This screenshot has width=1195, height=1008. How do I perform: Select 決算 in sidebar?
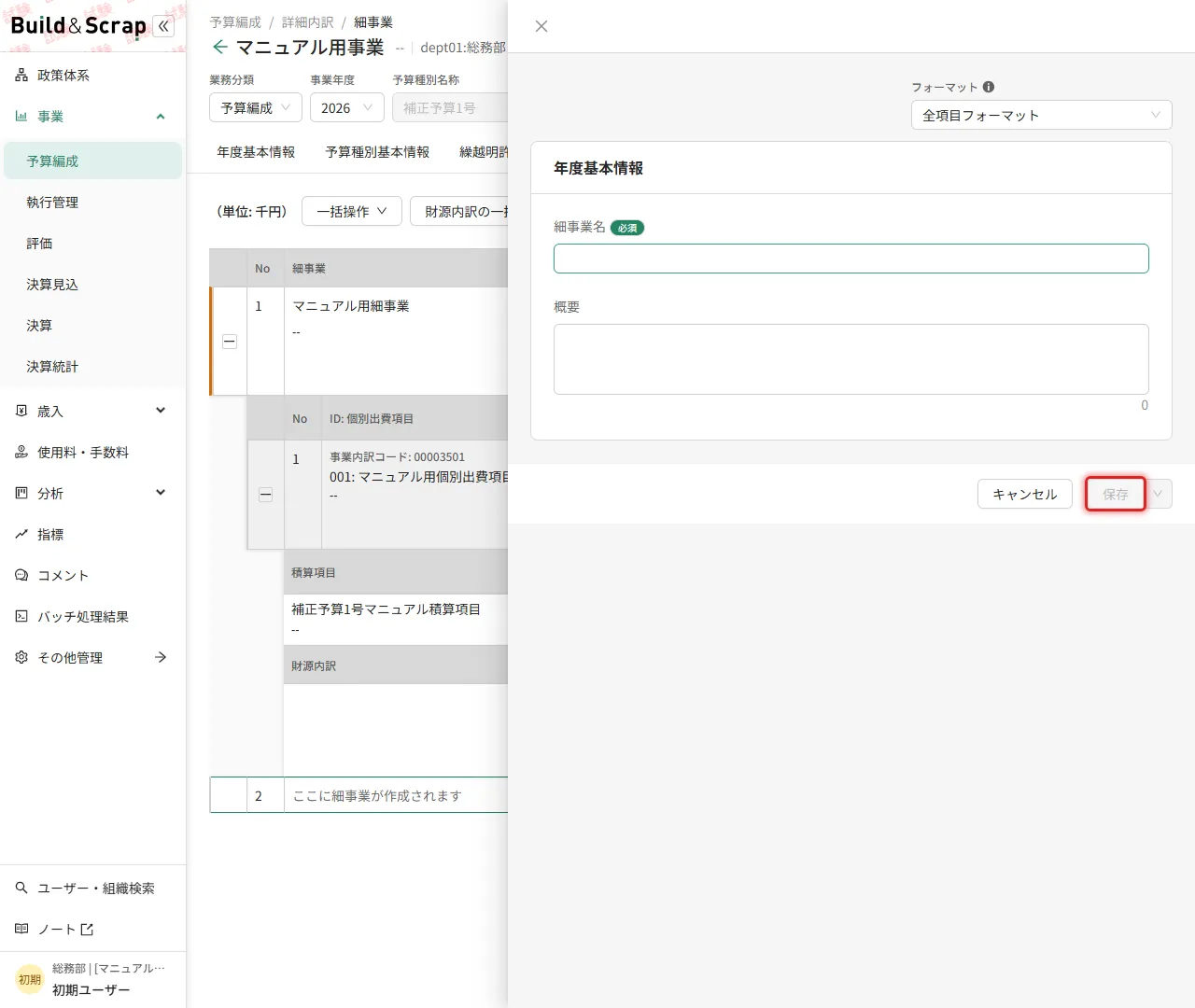pyautogui.click(x=92, y=325)
